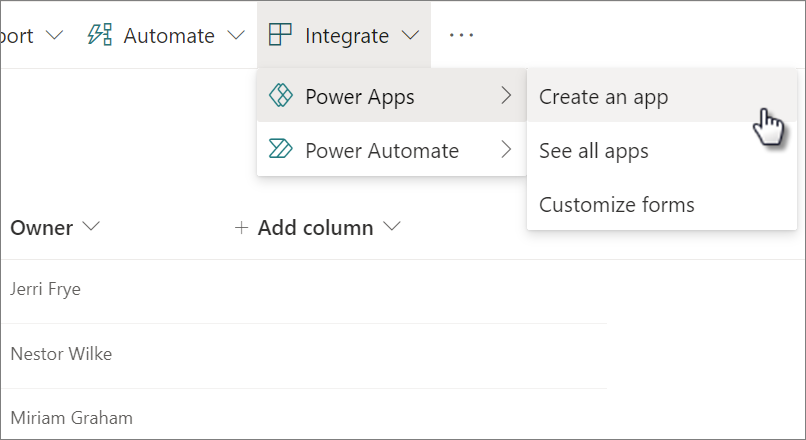Click the Power Automate arrow icon

click(x=281, y=150)
